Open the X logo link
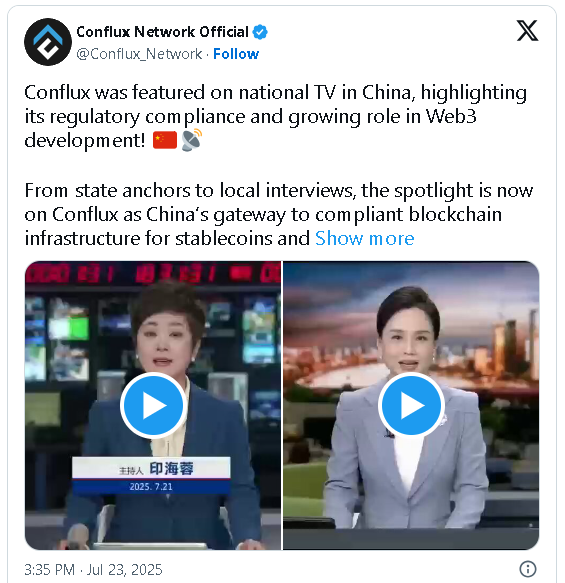Viewport: 565px width, 583px height. click(x=527, y=31)
